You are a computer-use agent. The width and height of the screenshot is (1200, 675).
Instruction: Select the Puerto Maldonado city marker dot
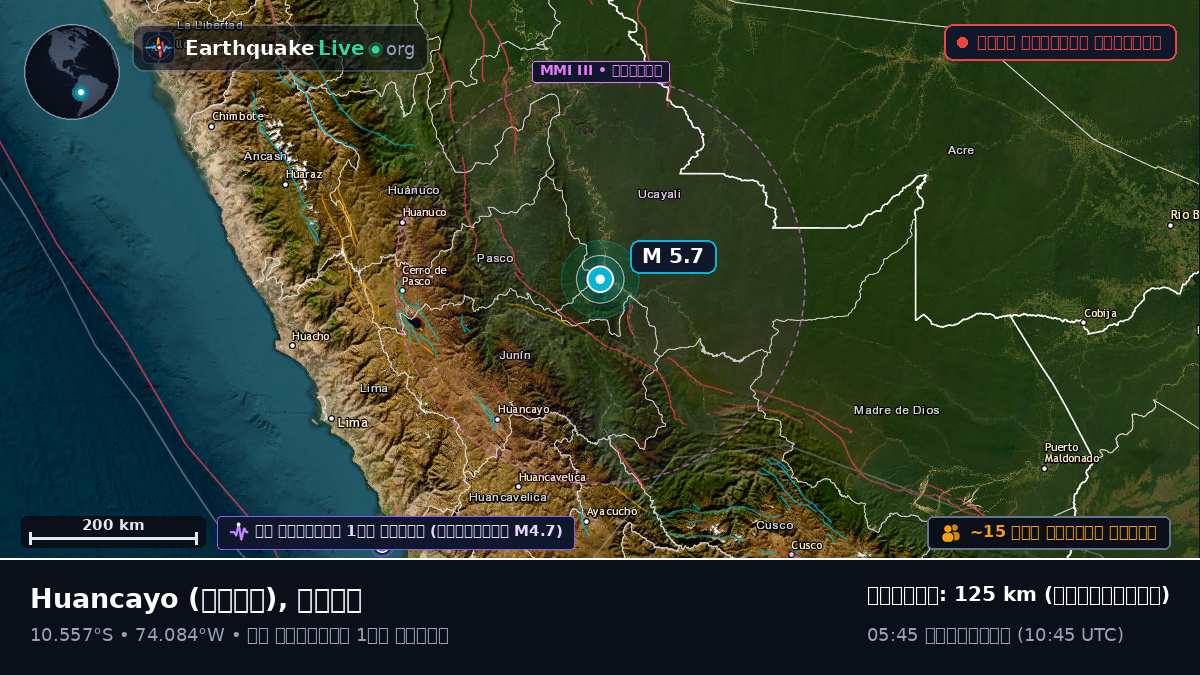click(1044, 468)
